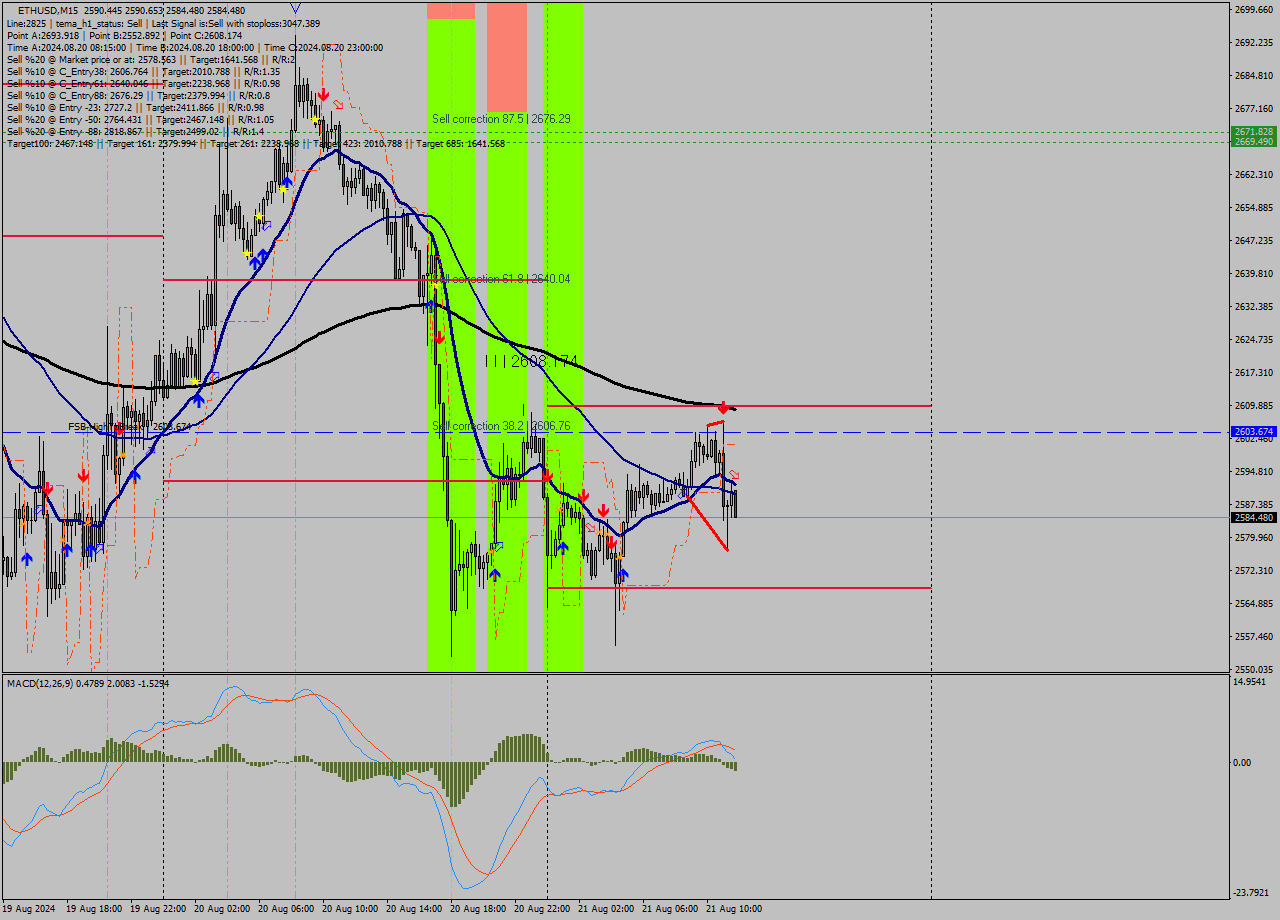
Task: Select the 'Line:2825 | tema_h1_status: Sell' info line
Action: point(163,23)
